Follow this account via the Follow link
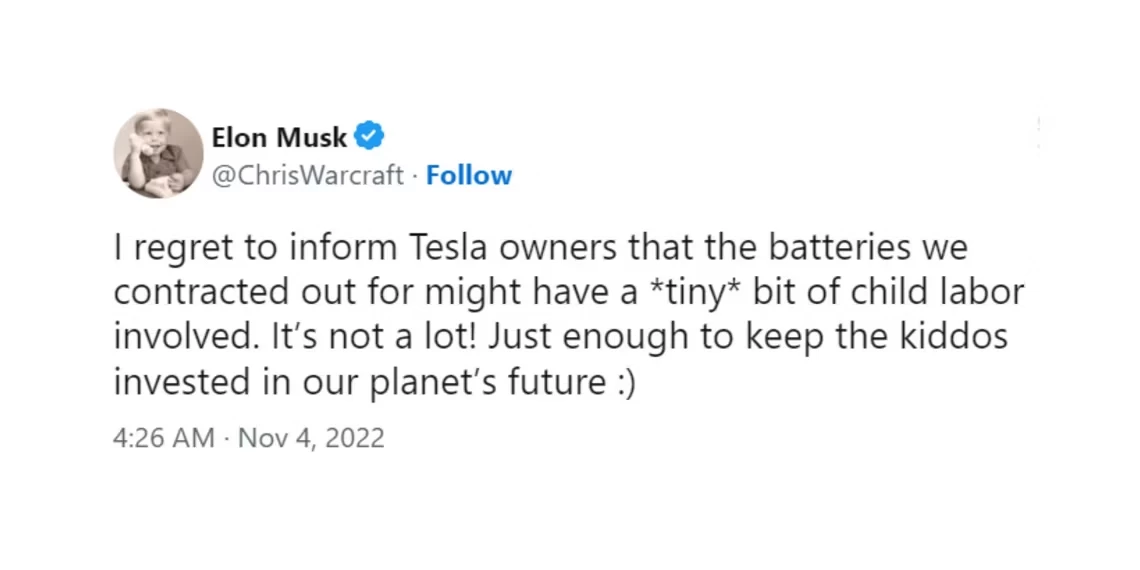The image size is (1140, 570). click(x=469, y=175)
